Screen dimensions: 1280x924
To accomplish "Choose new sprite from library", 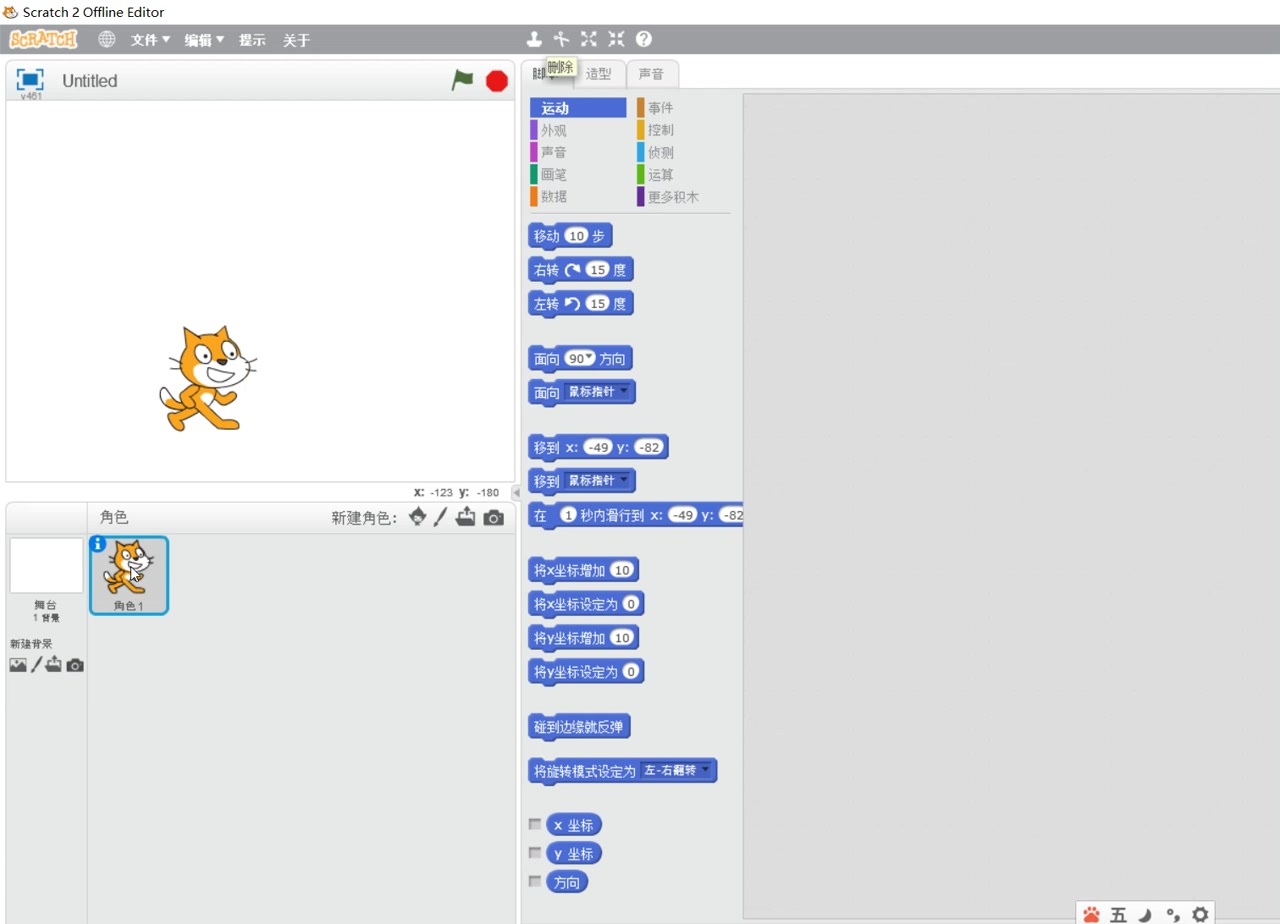I will pos(418,517).
